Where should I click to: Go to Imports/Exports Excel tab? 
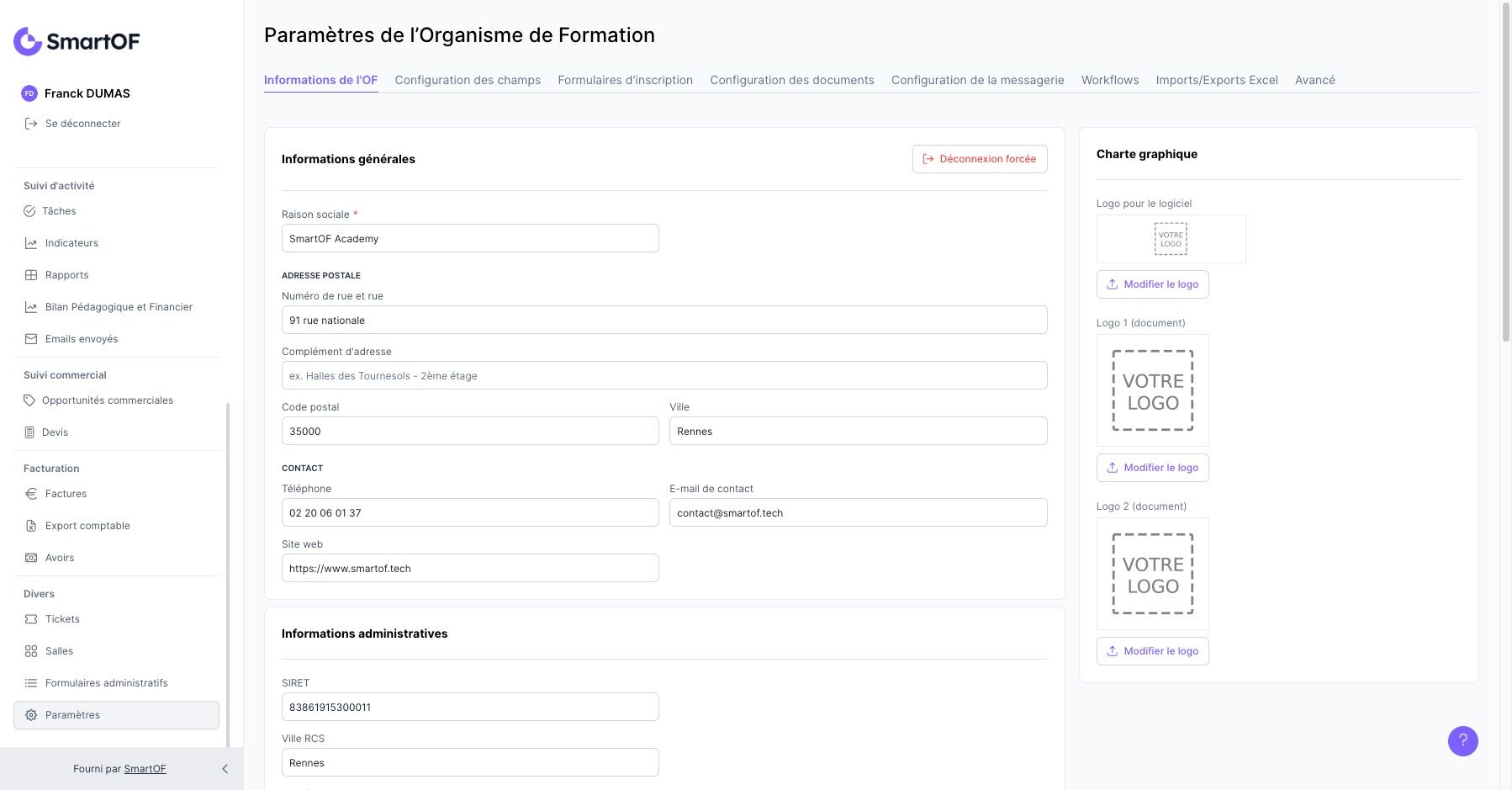pyautogui.click(x=1217, y=80)
